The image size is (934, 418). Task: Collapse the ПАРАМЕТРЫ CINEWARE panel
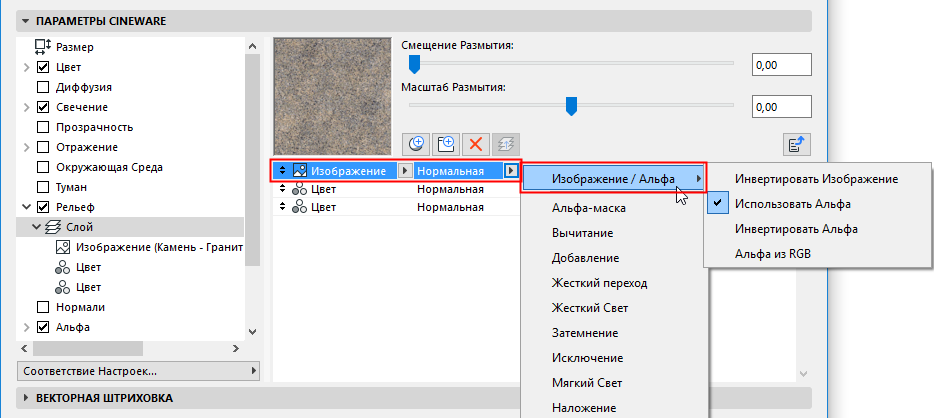26,21
